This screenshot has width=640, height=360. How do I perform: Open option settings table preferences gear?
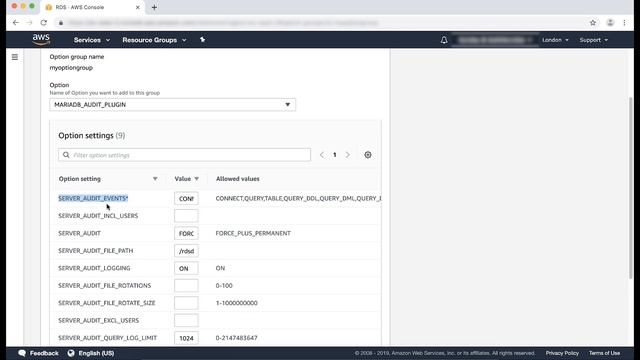368,155
